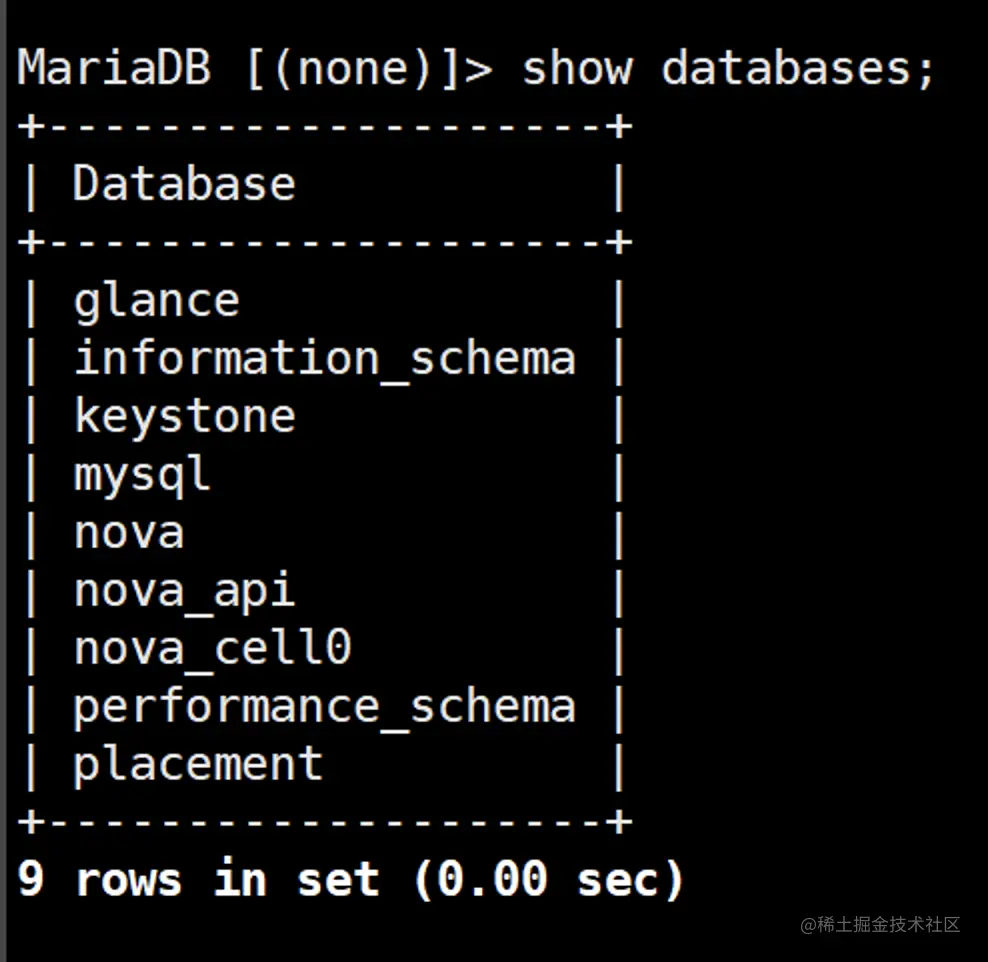Image resolution: width=988 pixels, height=962 pixels.
Task: Click the word 'show' in the command
Action: 577,68
